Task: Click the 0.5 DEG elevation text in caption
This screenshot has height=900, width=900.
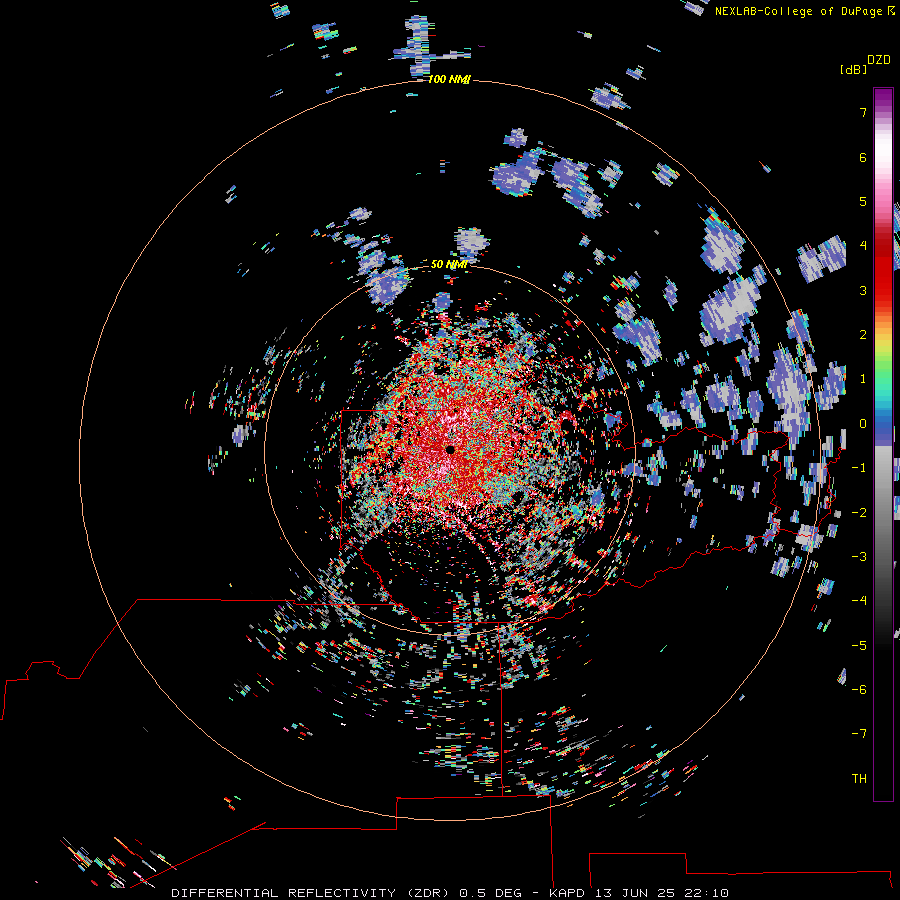Action: point(490,893)
